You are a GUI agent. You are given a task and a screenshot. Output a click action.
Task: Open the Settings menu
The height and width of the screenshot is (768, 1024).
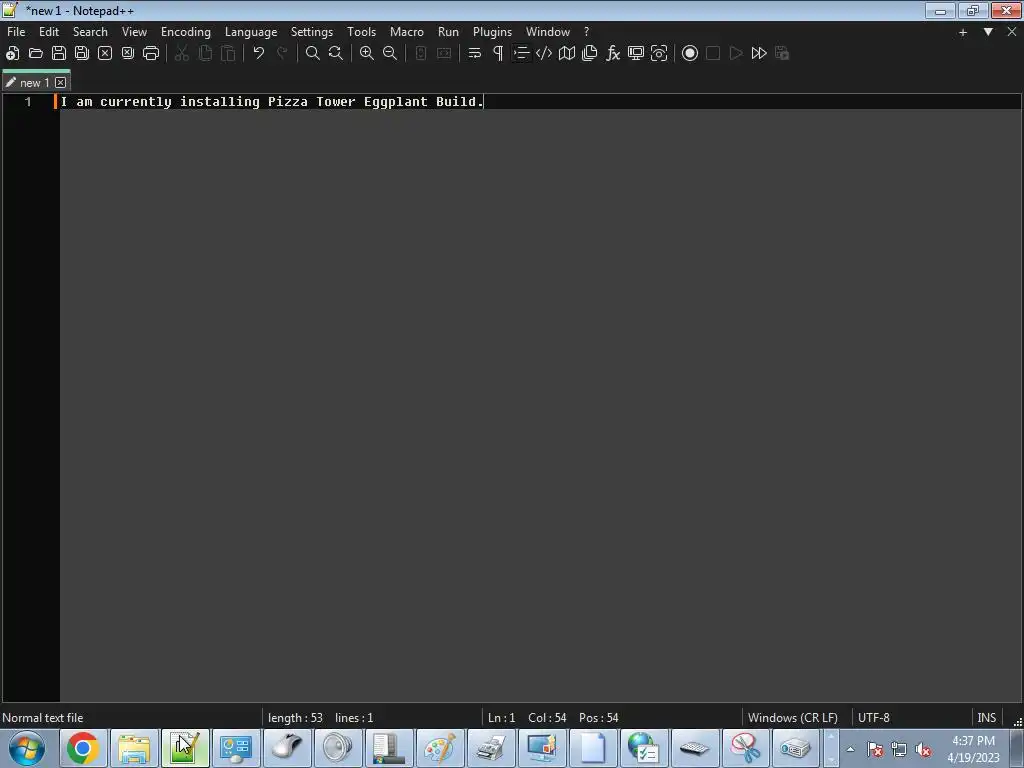click(312, 32)
